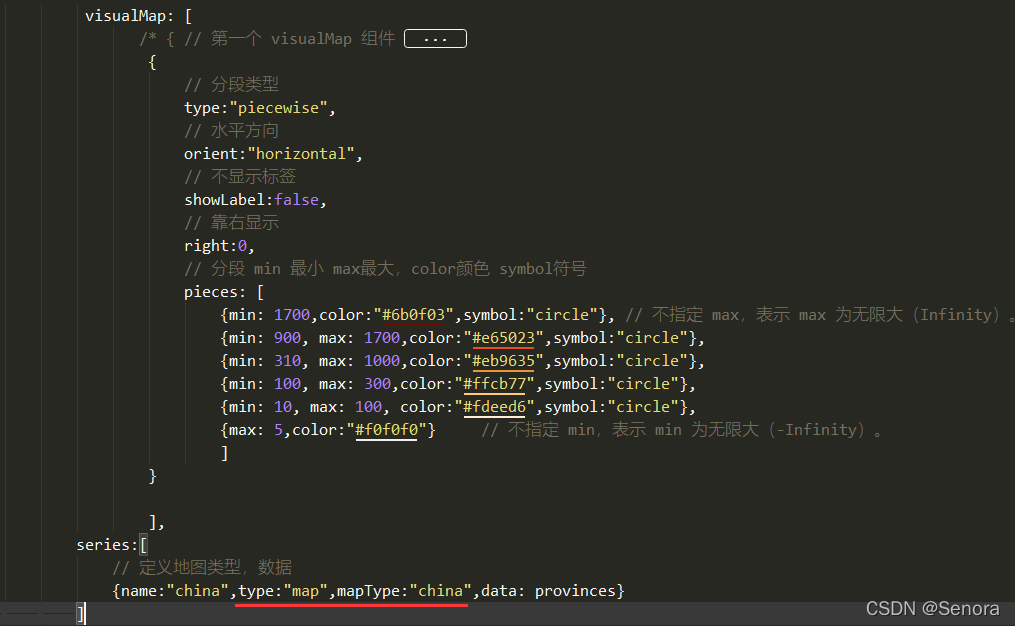
Task: Click the max value 5
Action: 278,430
